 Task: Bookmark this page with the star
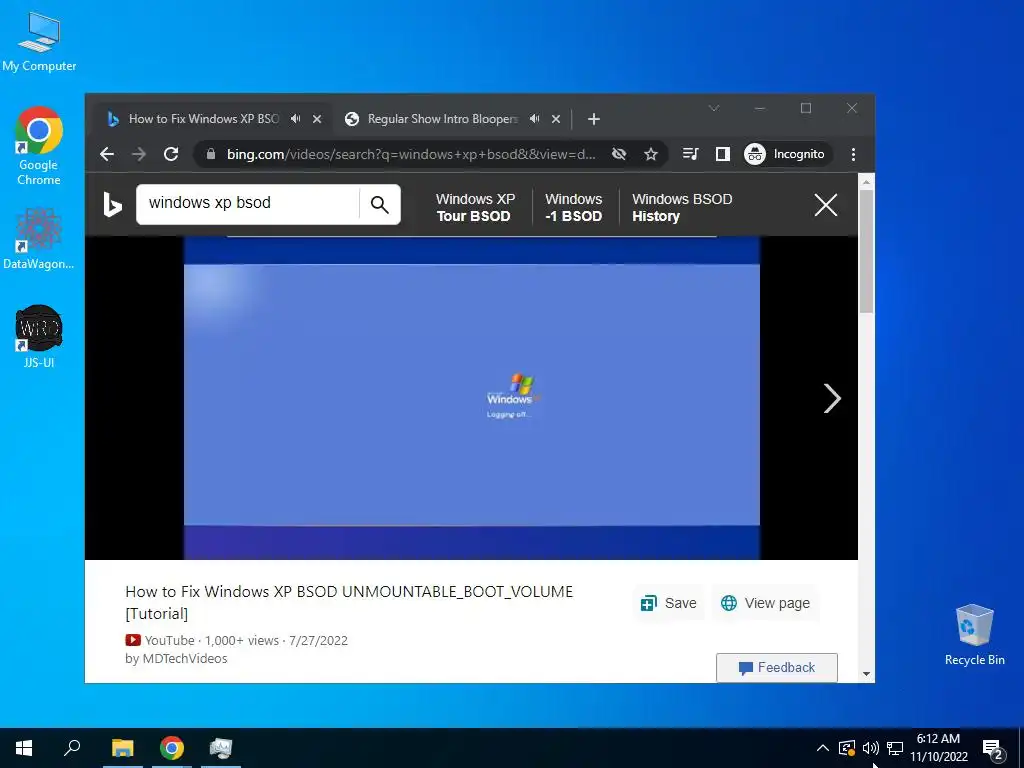[650, 154]
